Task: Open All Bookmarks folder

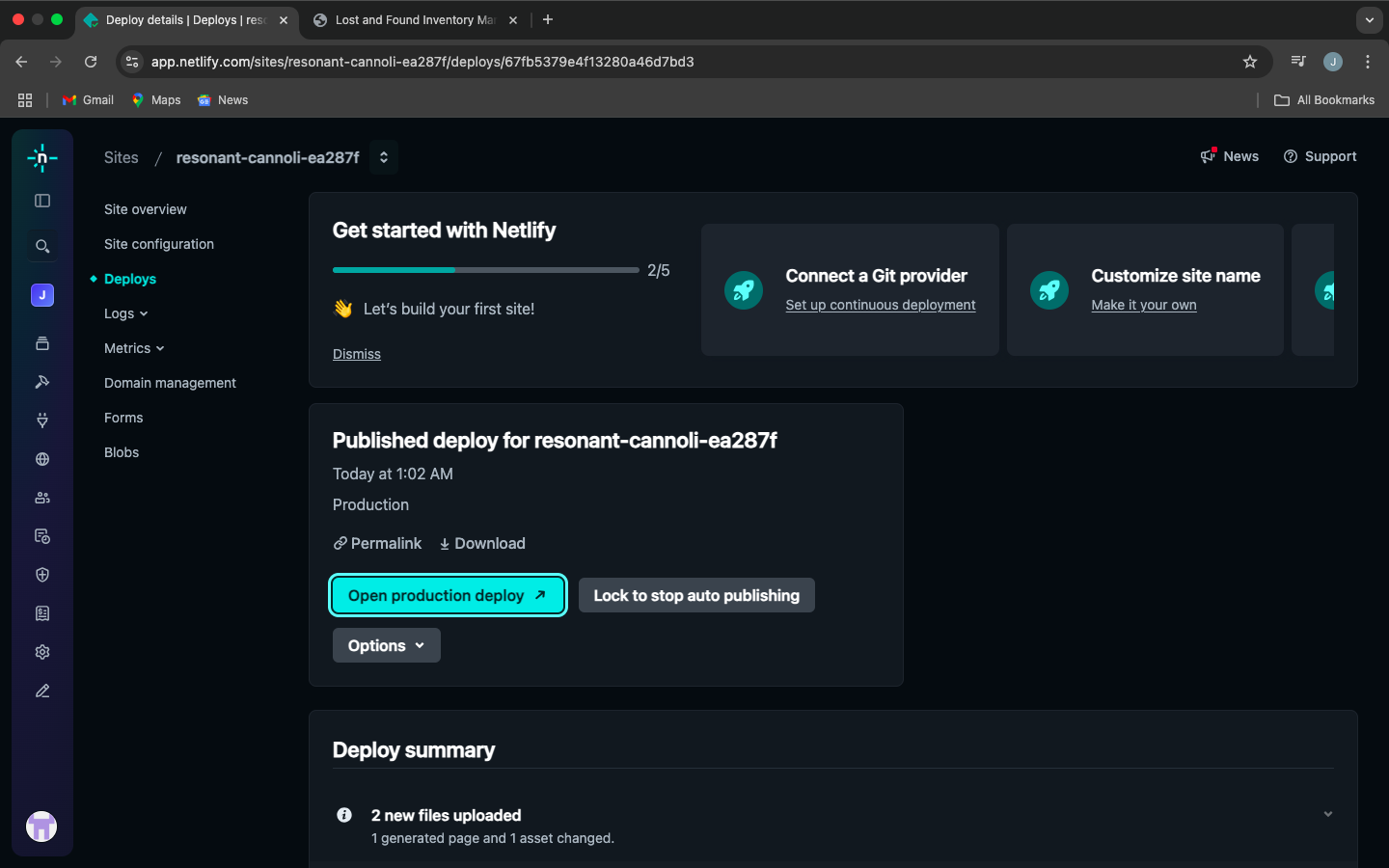Action: point(1324,100)
